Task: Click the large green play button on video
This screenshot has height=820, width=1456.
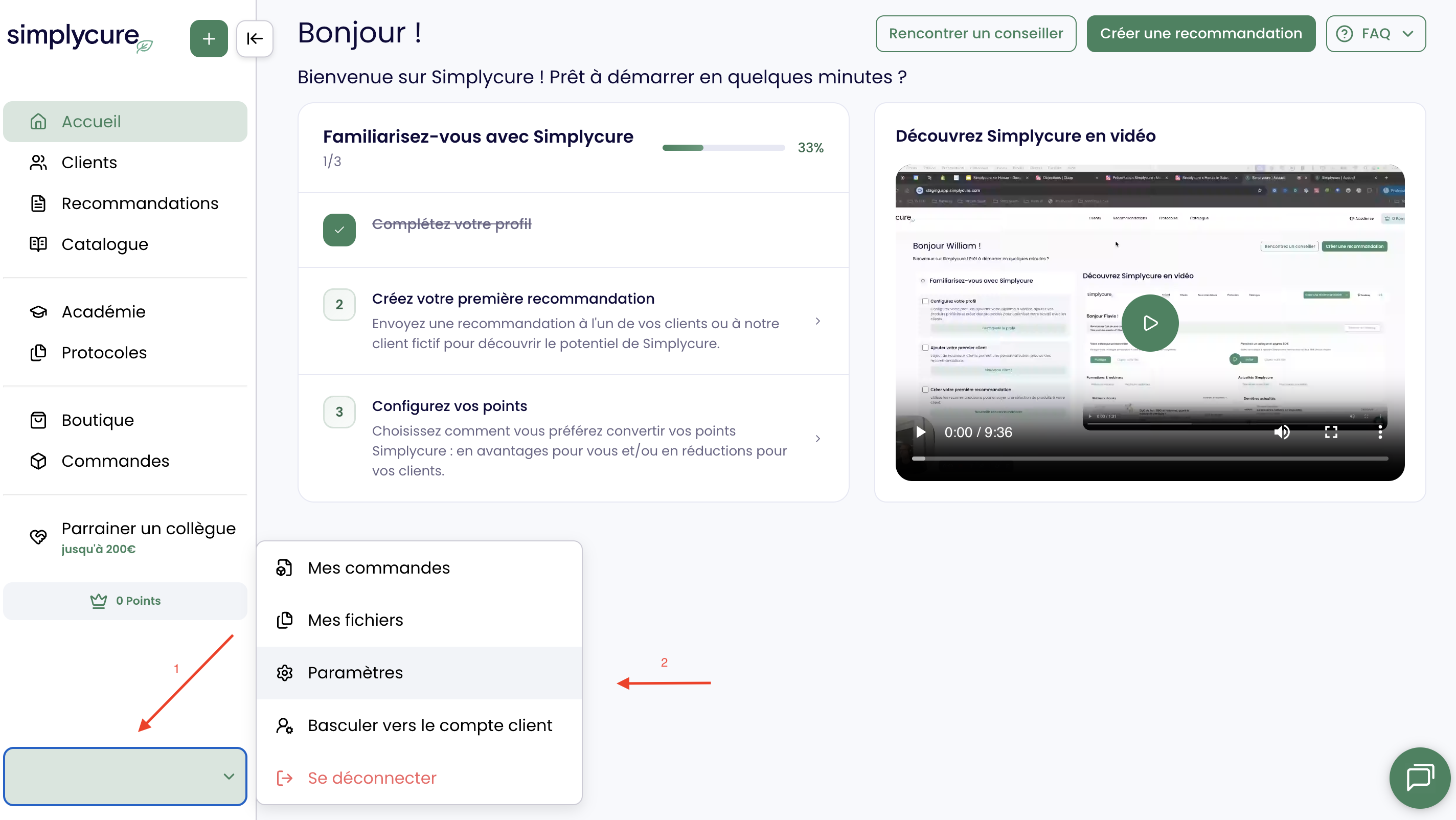Action: pos(1150,323)
